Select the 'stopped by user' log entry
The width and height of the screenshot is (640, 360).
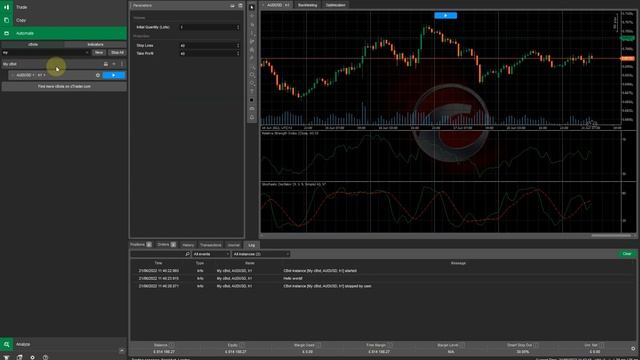383,286
